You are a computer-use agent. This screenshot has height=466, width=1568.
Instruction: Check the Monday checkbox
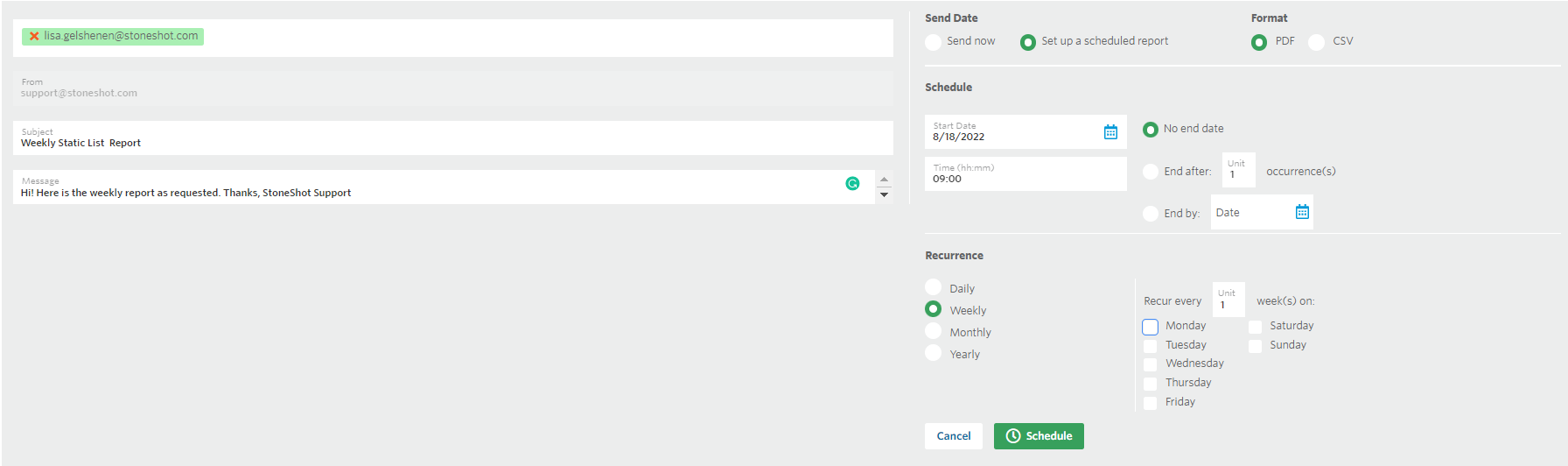tap(1150, 327)
